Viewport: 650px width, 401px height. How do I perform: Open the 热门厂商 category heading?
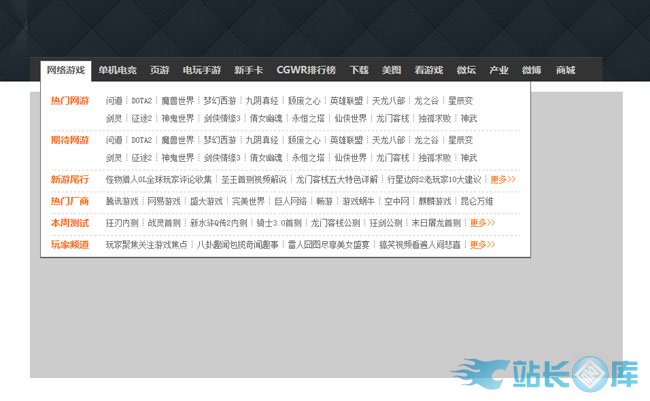[70, 202]
